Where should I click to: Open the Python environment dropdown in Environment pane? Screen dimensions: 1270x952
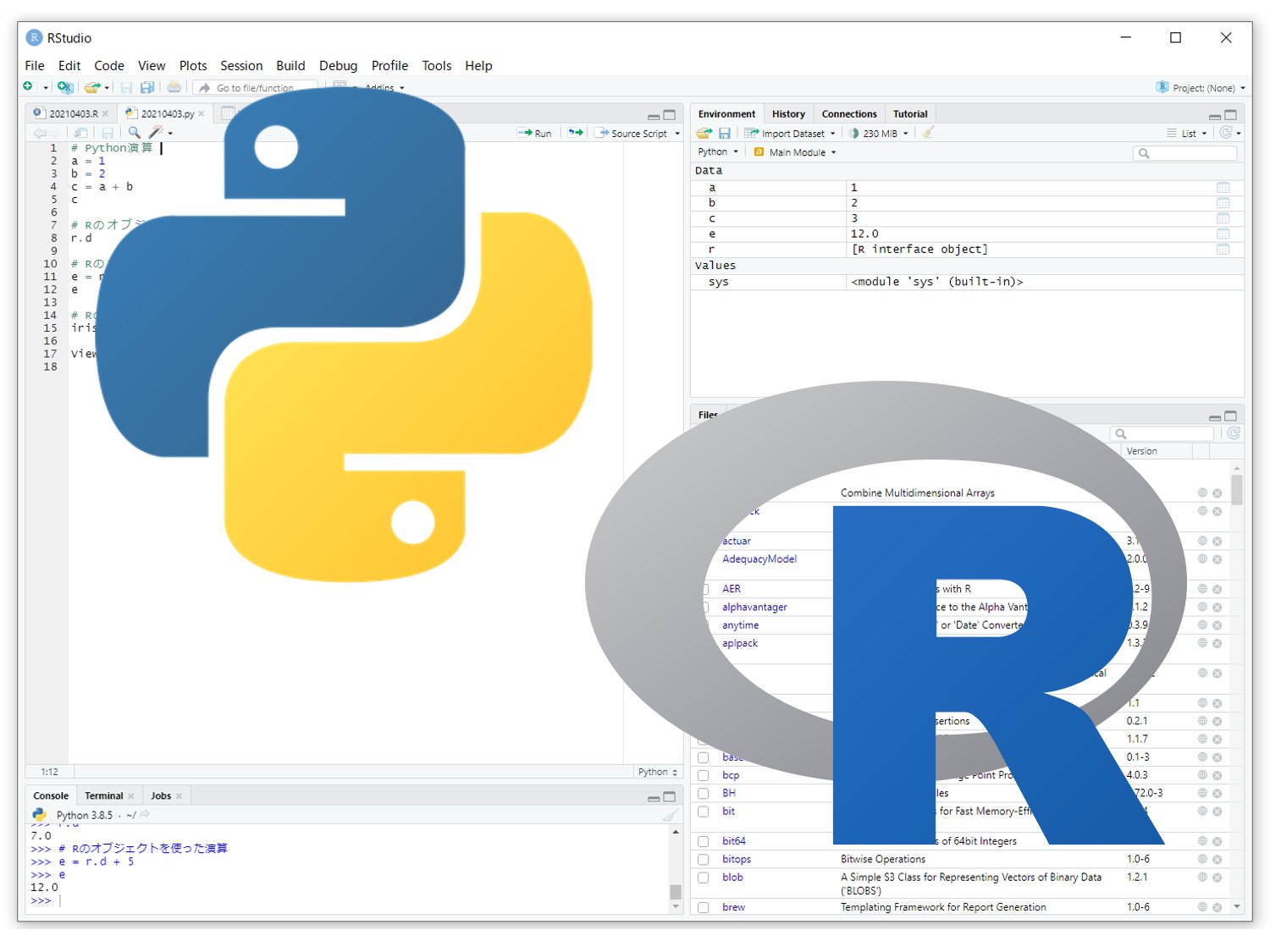pos(716,152)
